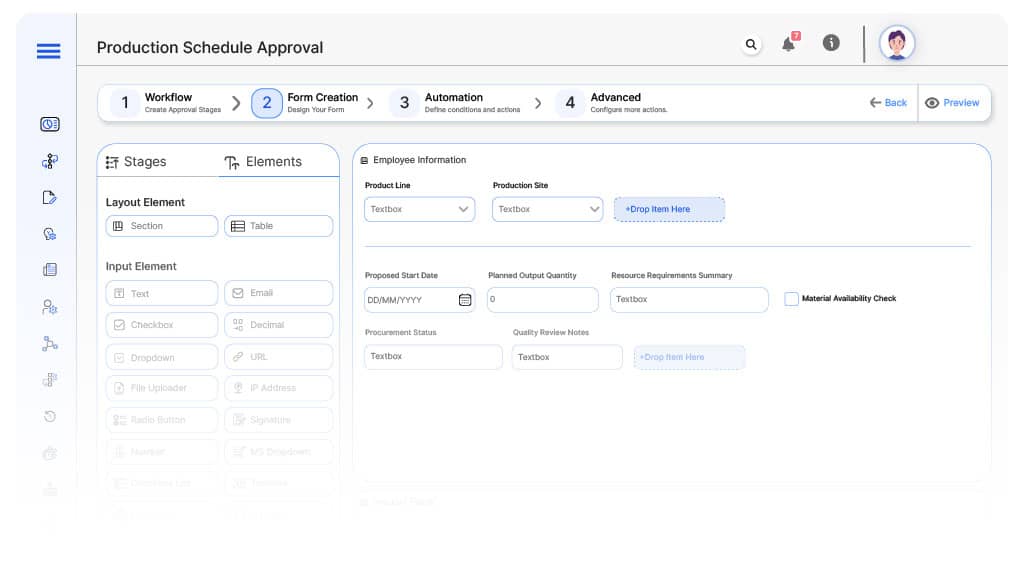This screenshot has width=1024, height=576.
Task: Open the dashboard icon in sidebar
Action: click(50, 124)
